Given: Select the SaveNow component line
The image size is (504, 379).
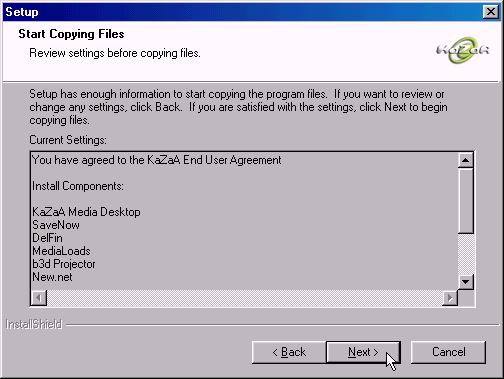Looking at the screenshot, I should pyautogui.click(x=56, y=225).
